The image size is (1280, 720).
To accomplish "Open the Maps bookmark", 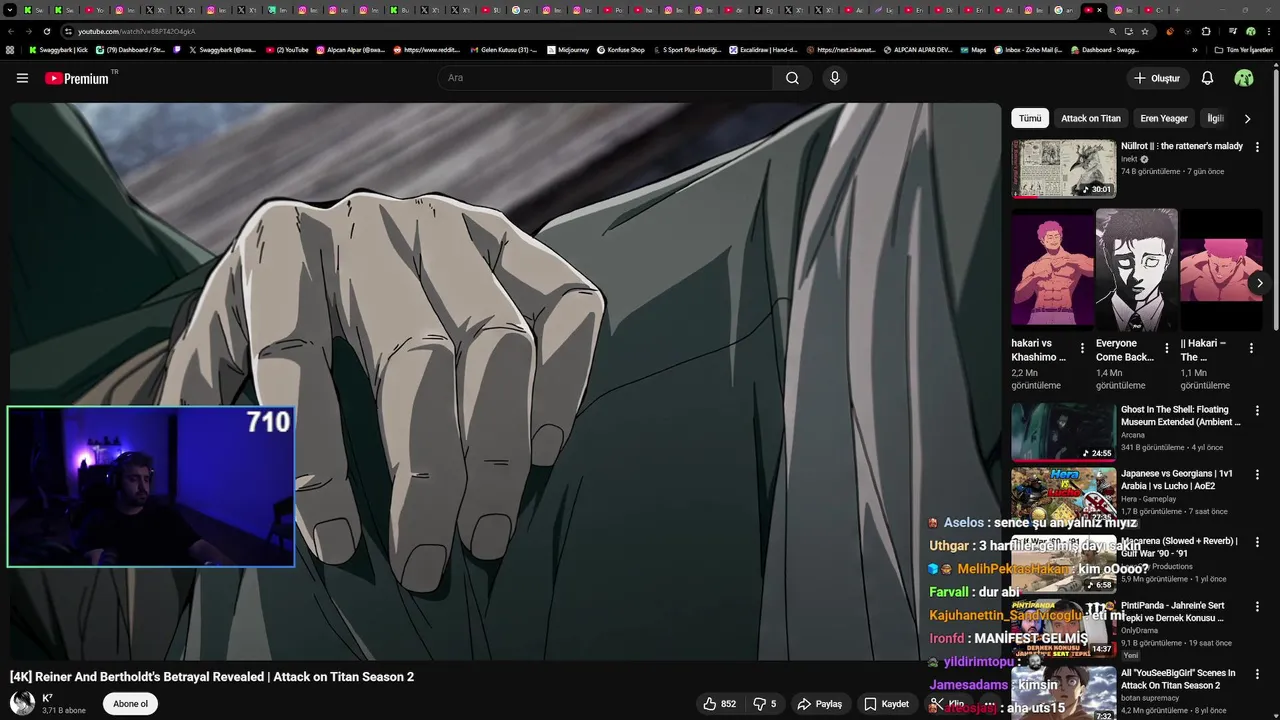I will pos(972,49).
